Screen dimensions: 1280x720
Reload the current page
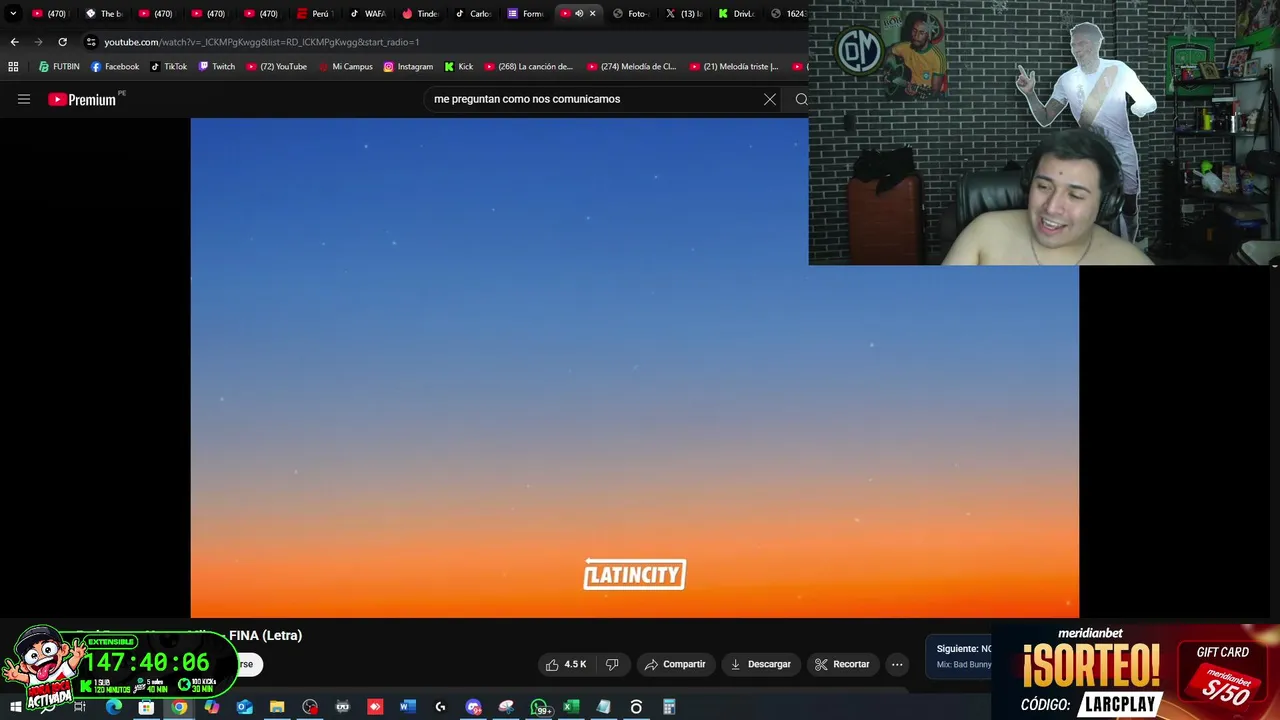pos(62,42)
